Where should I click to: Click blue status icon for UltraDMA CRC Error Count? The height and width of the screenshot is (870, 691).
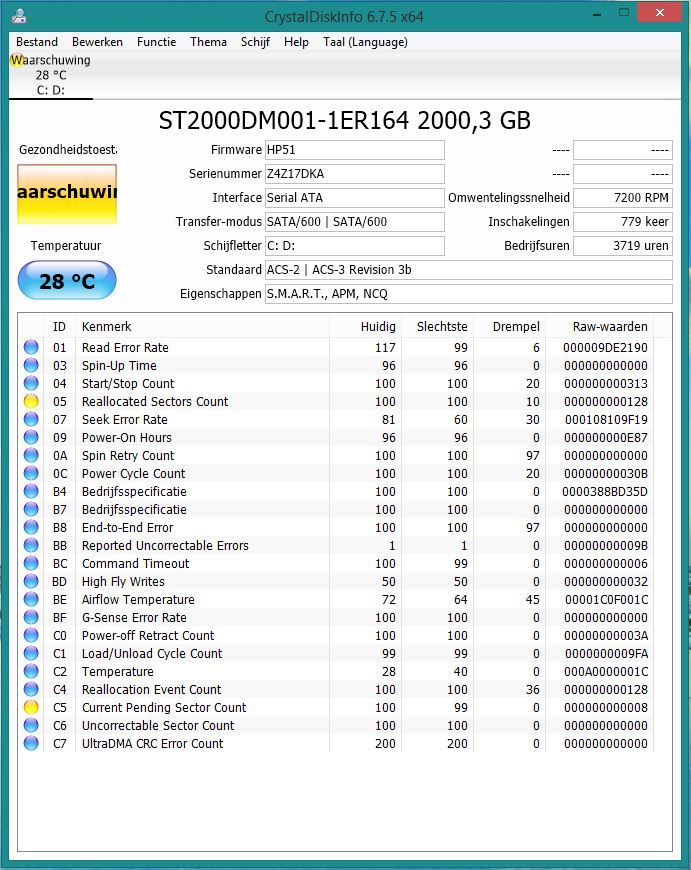click(31, 743)
